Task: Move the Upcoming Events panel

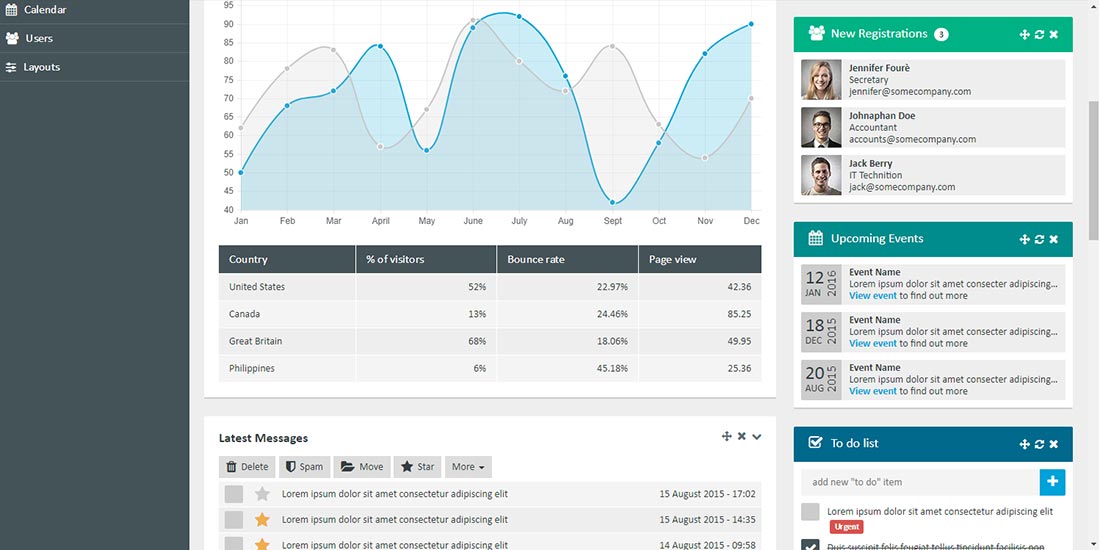Action: point(1024,239)
